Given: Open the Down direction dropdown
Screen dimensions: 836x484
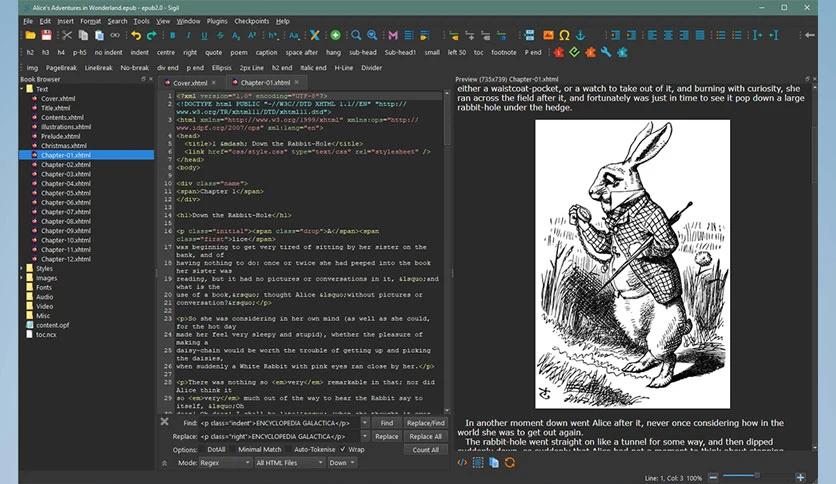Looking at the screenshot, I should (342, 463).
